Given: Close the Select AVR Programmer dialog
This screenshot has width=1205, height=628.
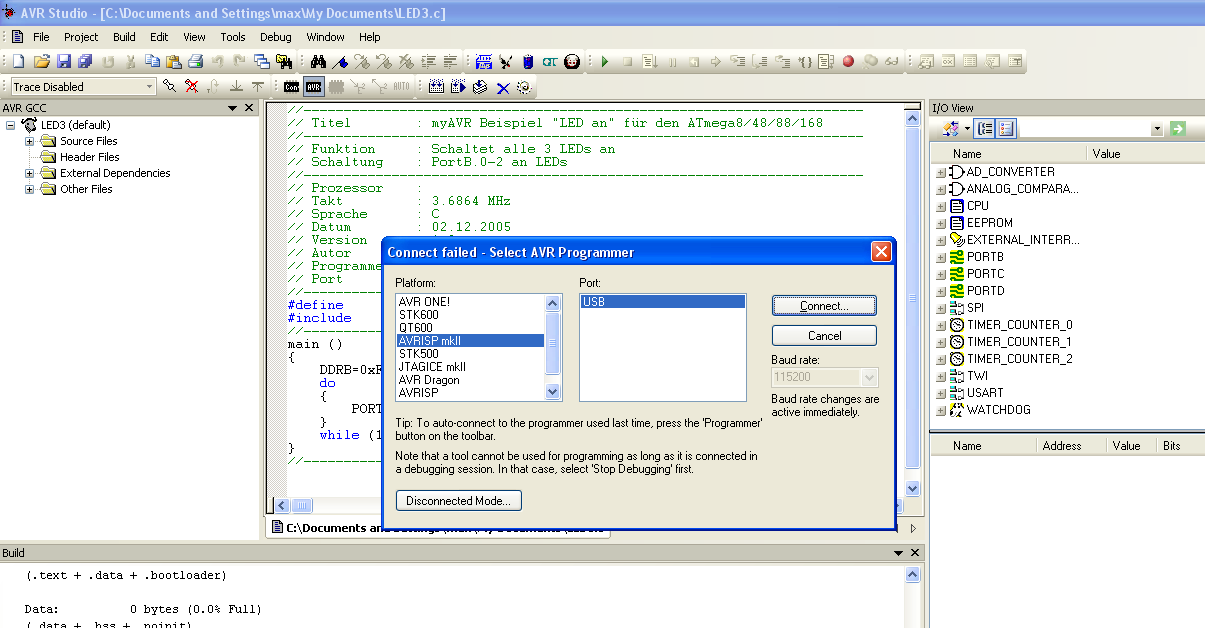Looking at the screenshot, I should (881, 252).
